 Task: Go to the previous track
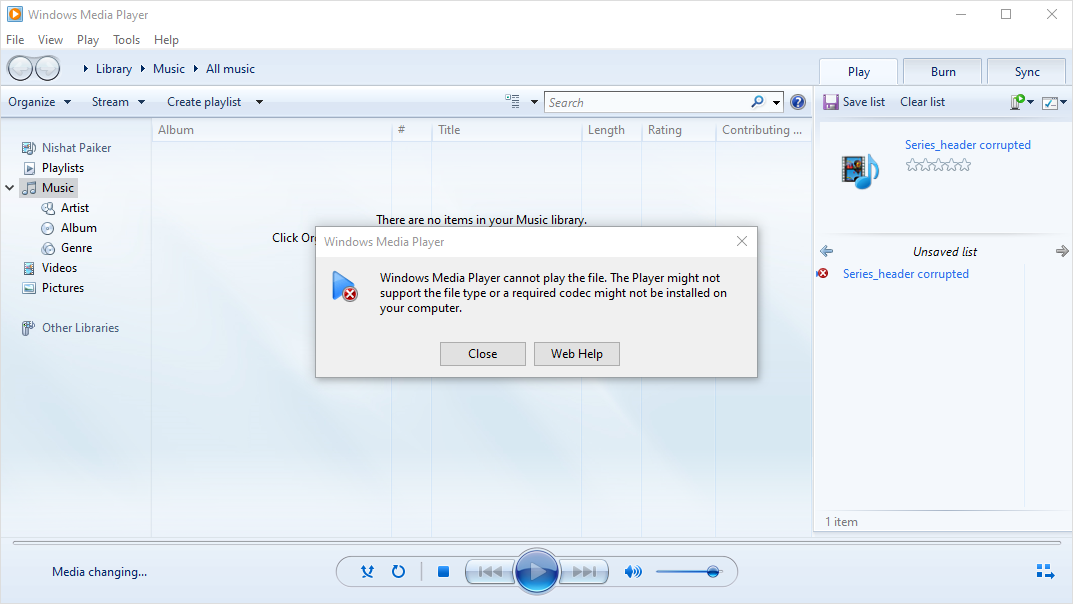490,572
